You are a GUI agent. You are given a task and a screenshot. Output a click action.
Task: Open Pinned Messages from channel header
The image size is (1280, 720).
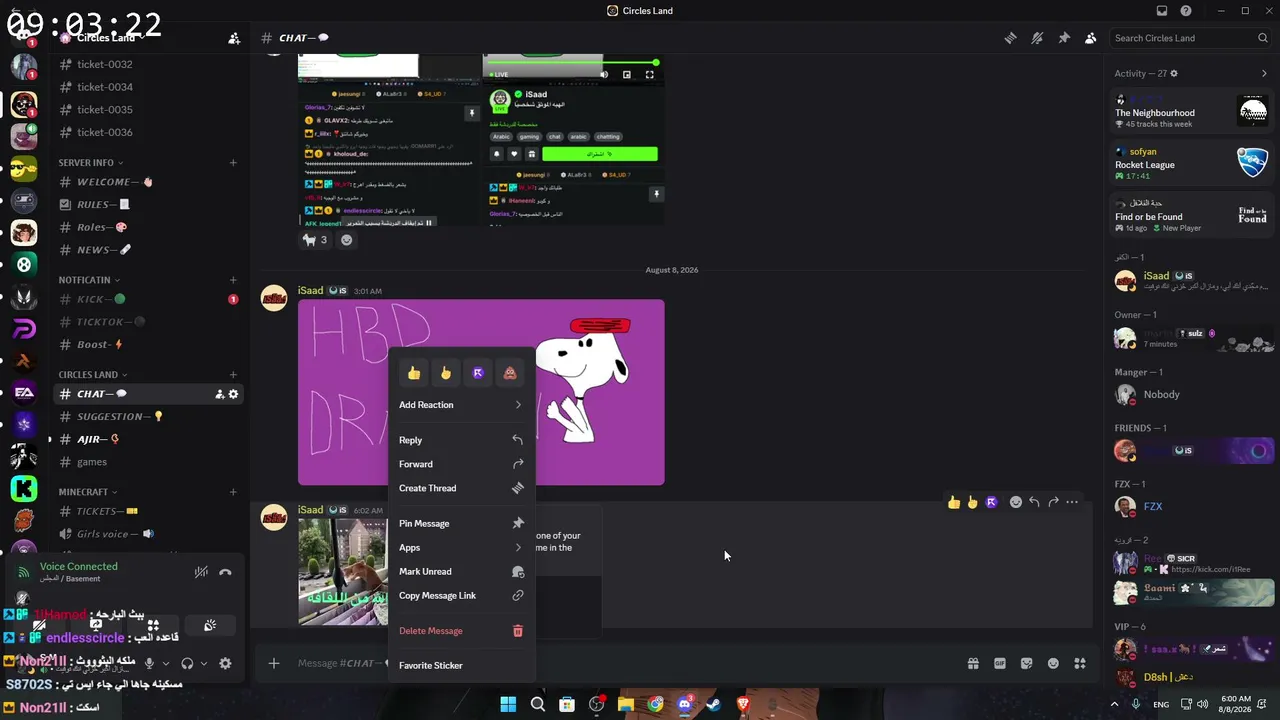coord(1064,38)
